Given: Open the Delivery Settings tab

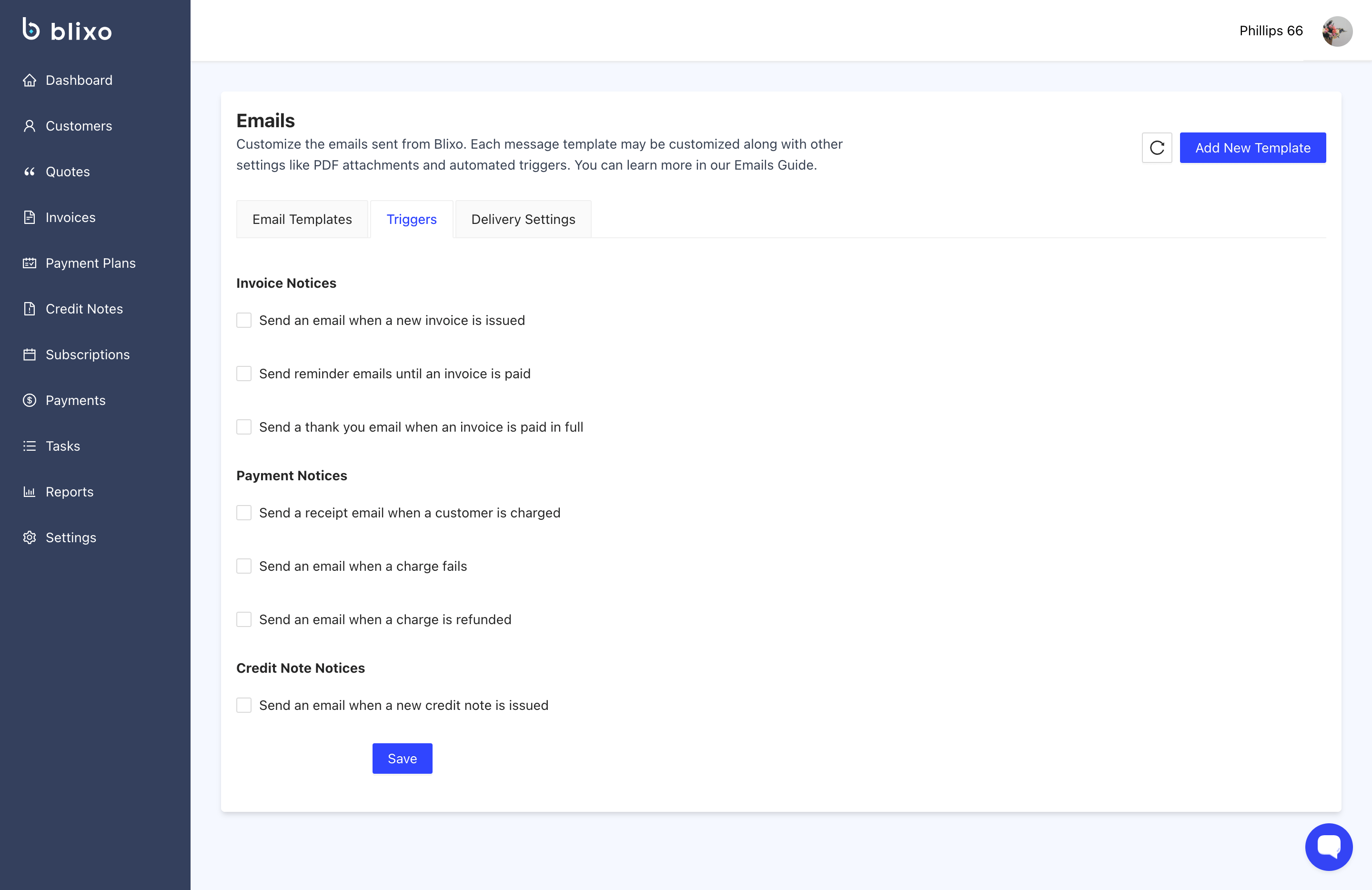Looking at the screenshot, I should 523,220.
